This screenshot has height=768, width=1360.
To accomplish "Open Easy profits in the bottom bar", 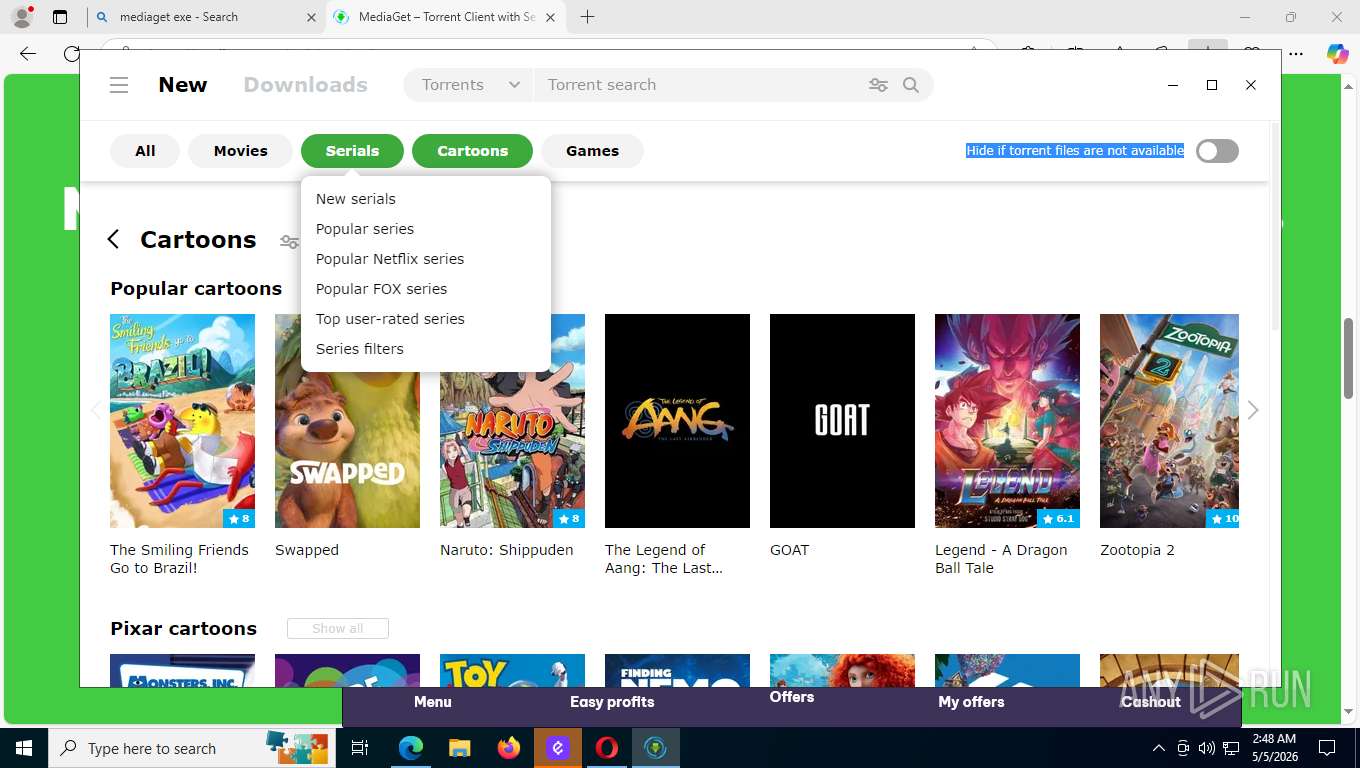I will tap(612, 702).
